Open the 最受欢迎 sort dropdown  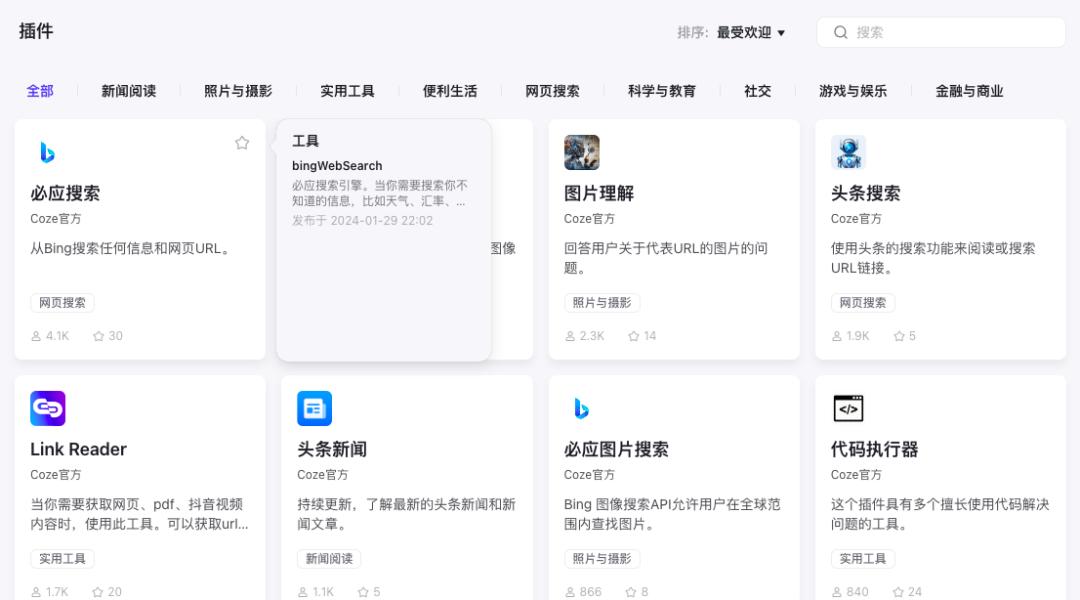[751, 32]
